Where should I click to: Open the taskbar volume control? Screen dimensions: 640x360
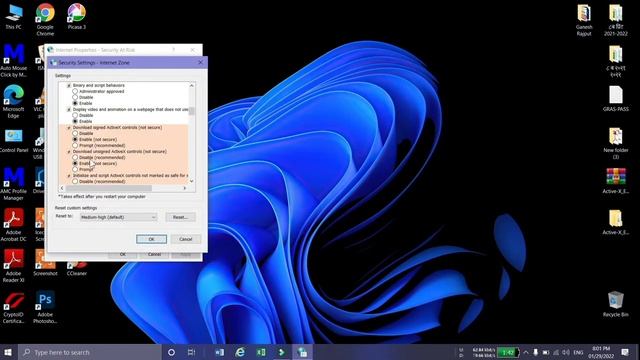566,352
